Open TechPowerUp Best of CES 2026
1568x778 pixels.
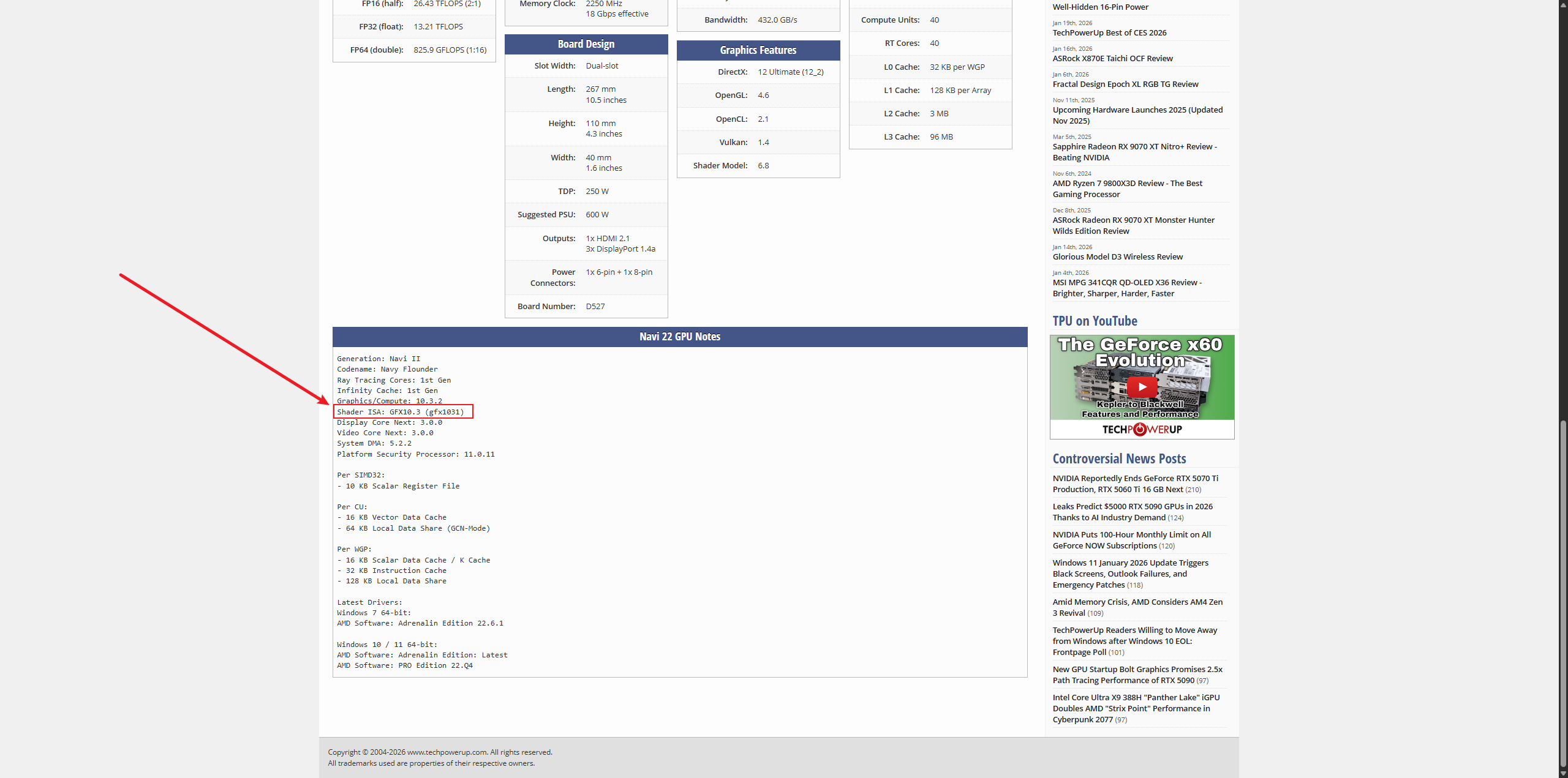[x=1109, y=32]
